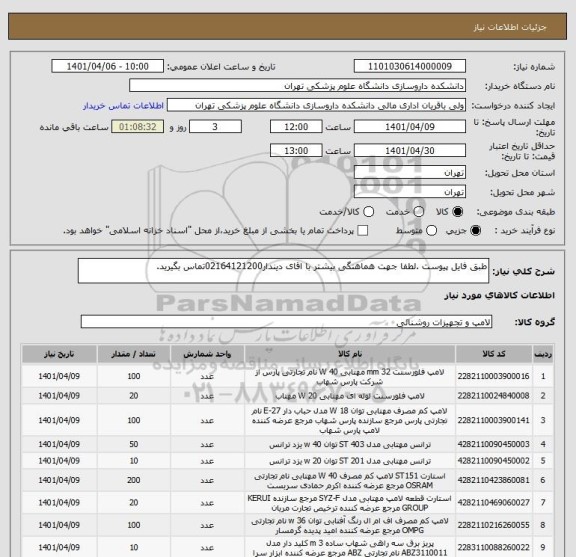Click item name with KERUI GROUP supplier
Screen dimensions: 576x557
(x=350, y=503)
